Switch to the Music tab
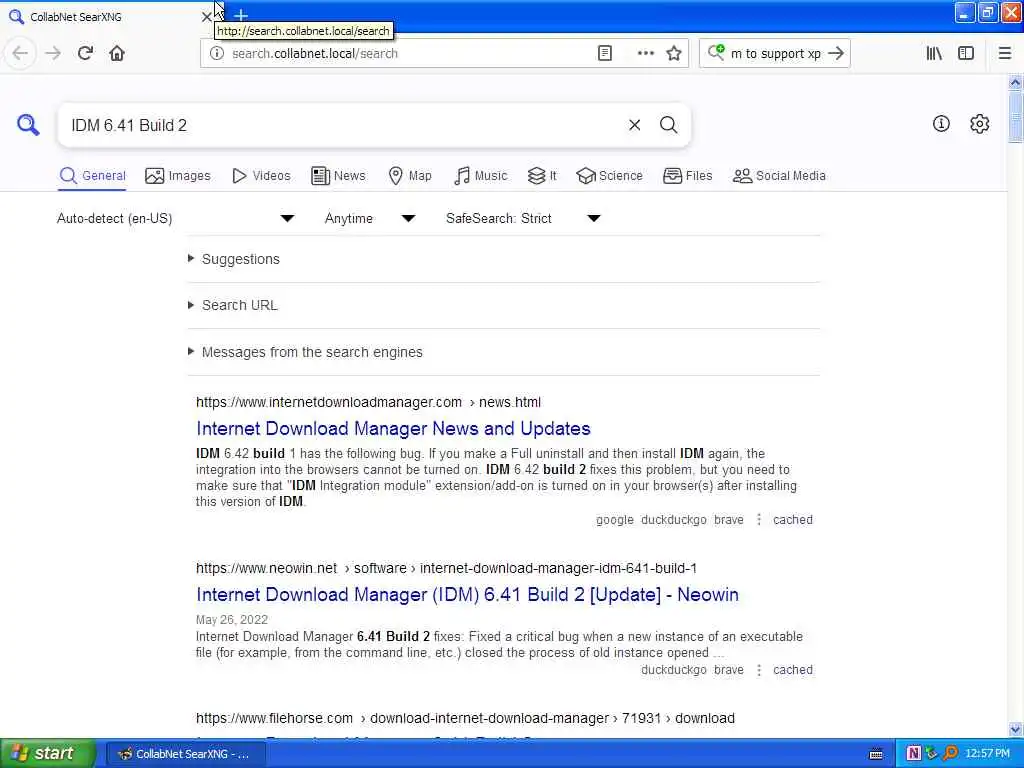This screenshot has width=1024, height=768. coord(481,176)
